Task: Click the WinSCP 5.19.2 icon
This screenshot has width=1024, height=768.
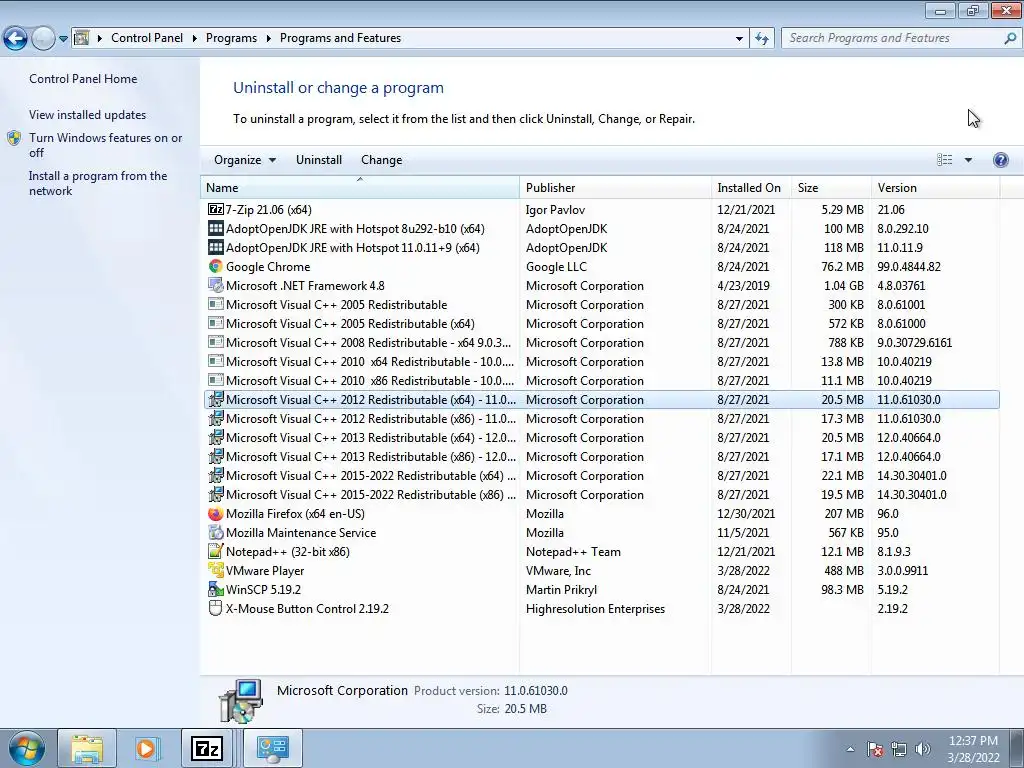Action: click(216, 589)
